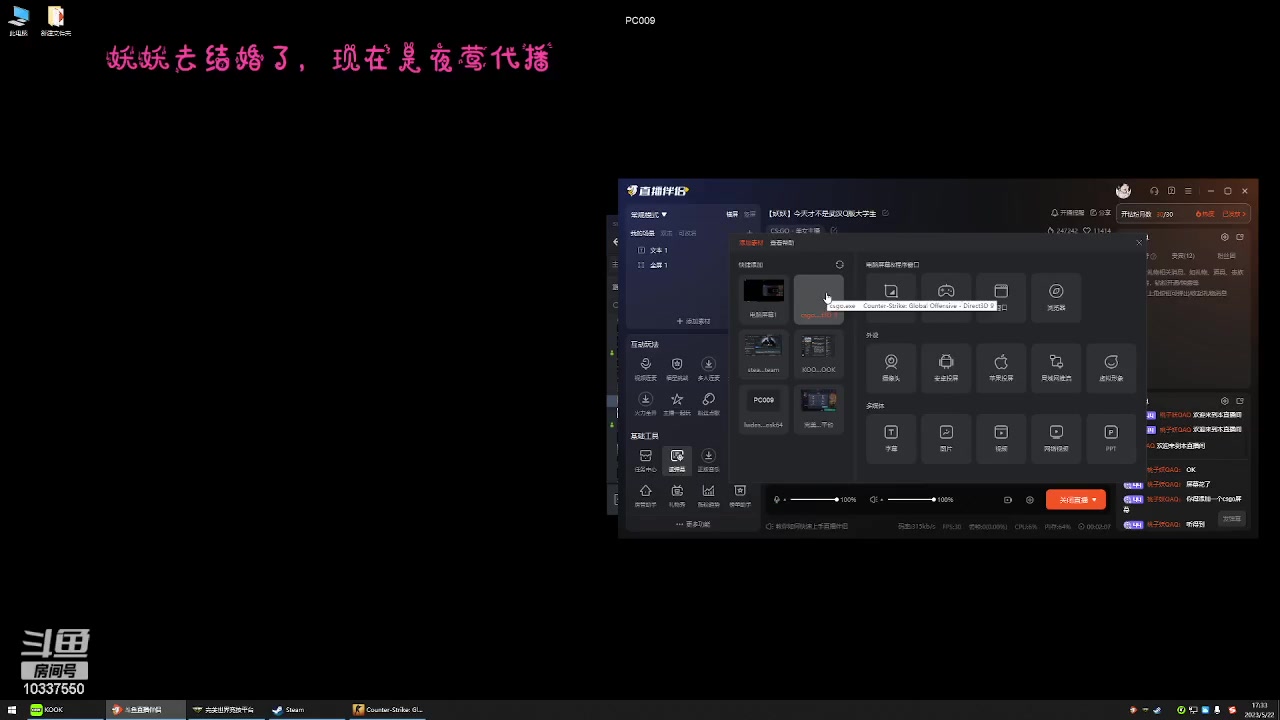Add LAN push stream (局域网推流) source
This screenshot has width=1280, height=720.
click(1056, 367)
